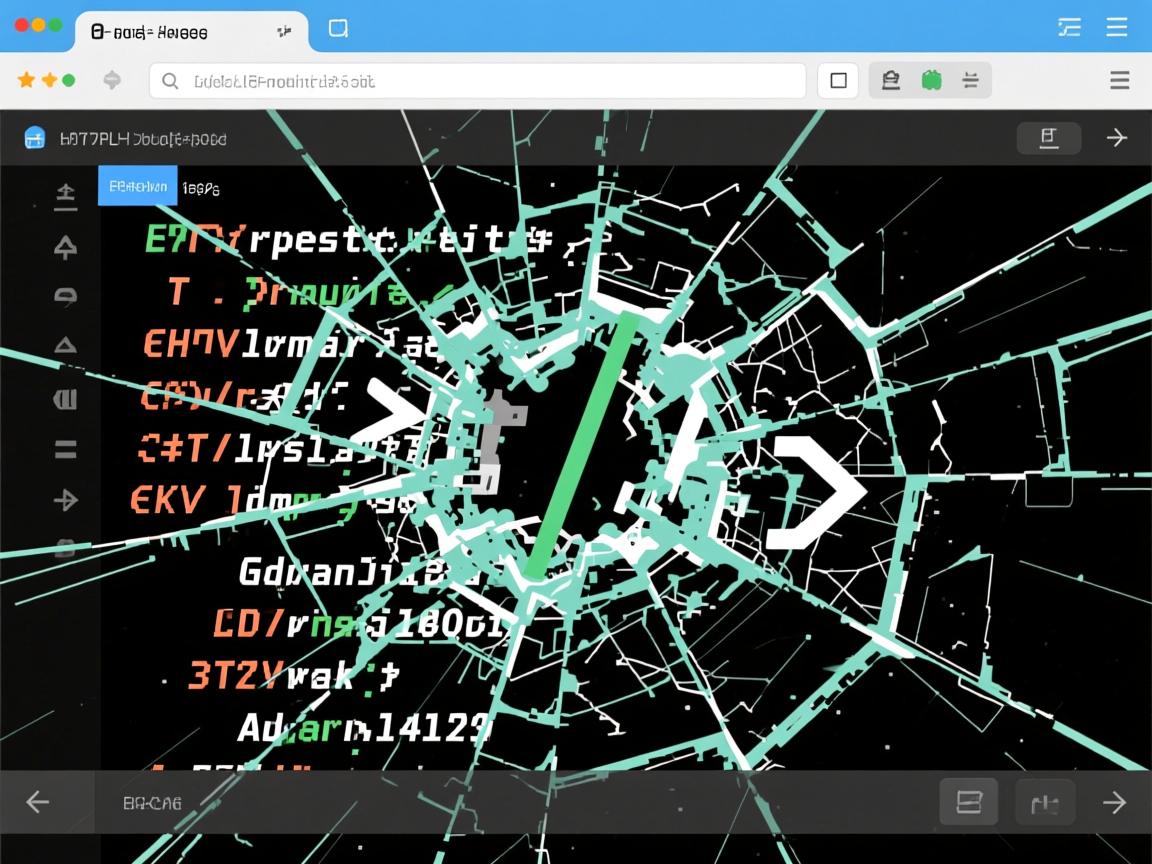Click the blue app logo icon in the header
Image resolution: width=1152 pixels, height=864 pixels.
point(35,138)
